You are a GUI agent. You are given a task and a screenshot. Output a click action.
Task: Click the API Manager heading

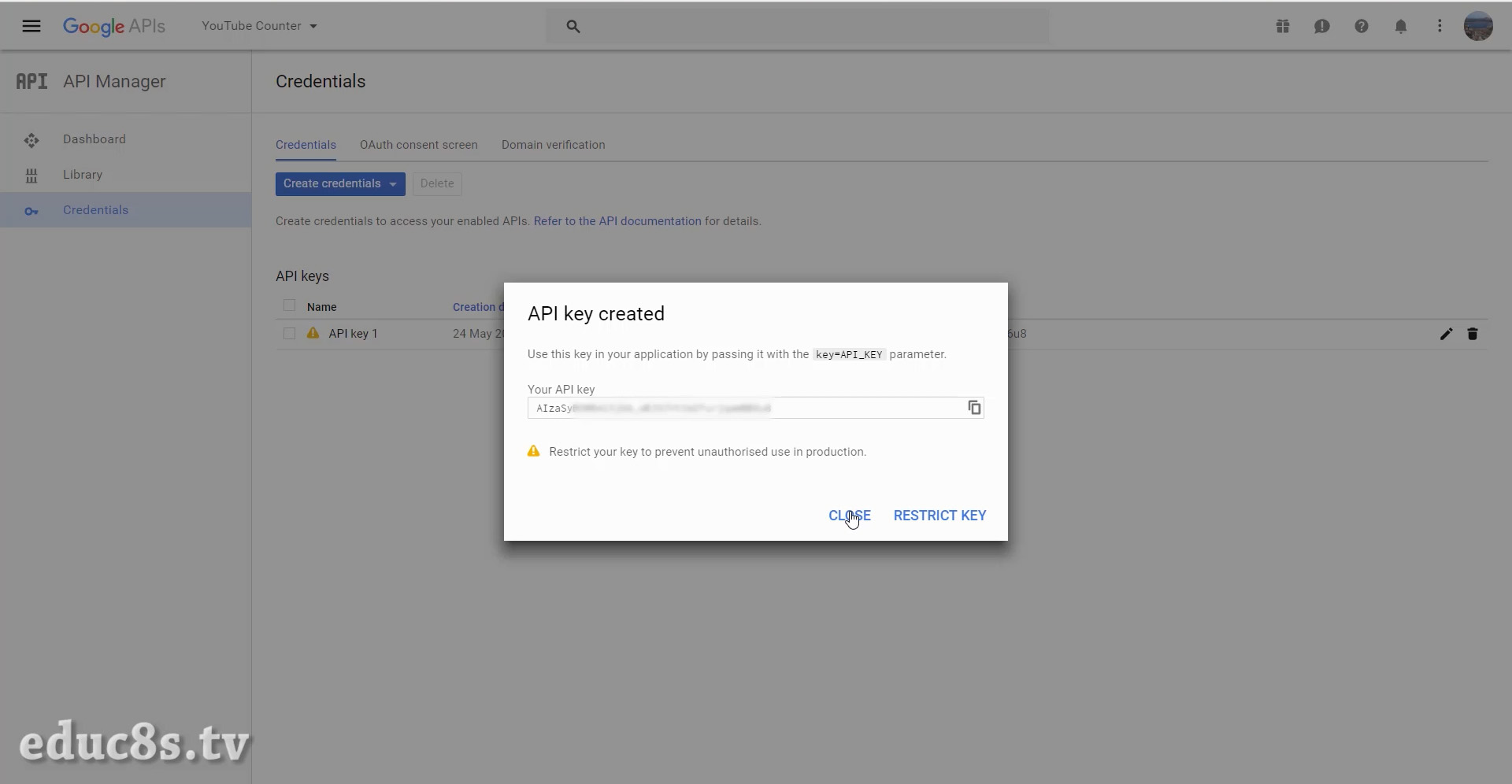pos(114,81)
